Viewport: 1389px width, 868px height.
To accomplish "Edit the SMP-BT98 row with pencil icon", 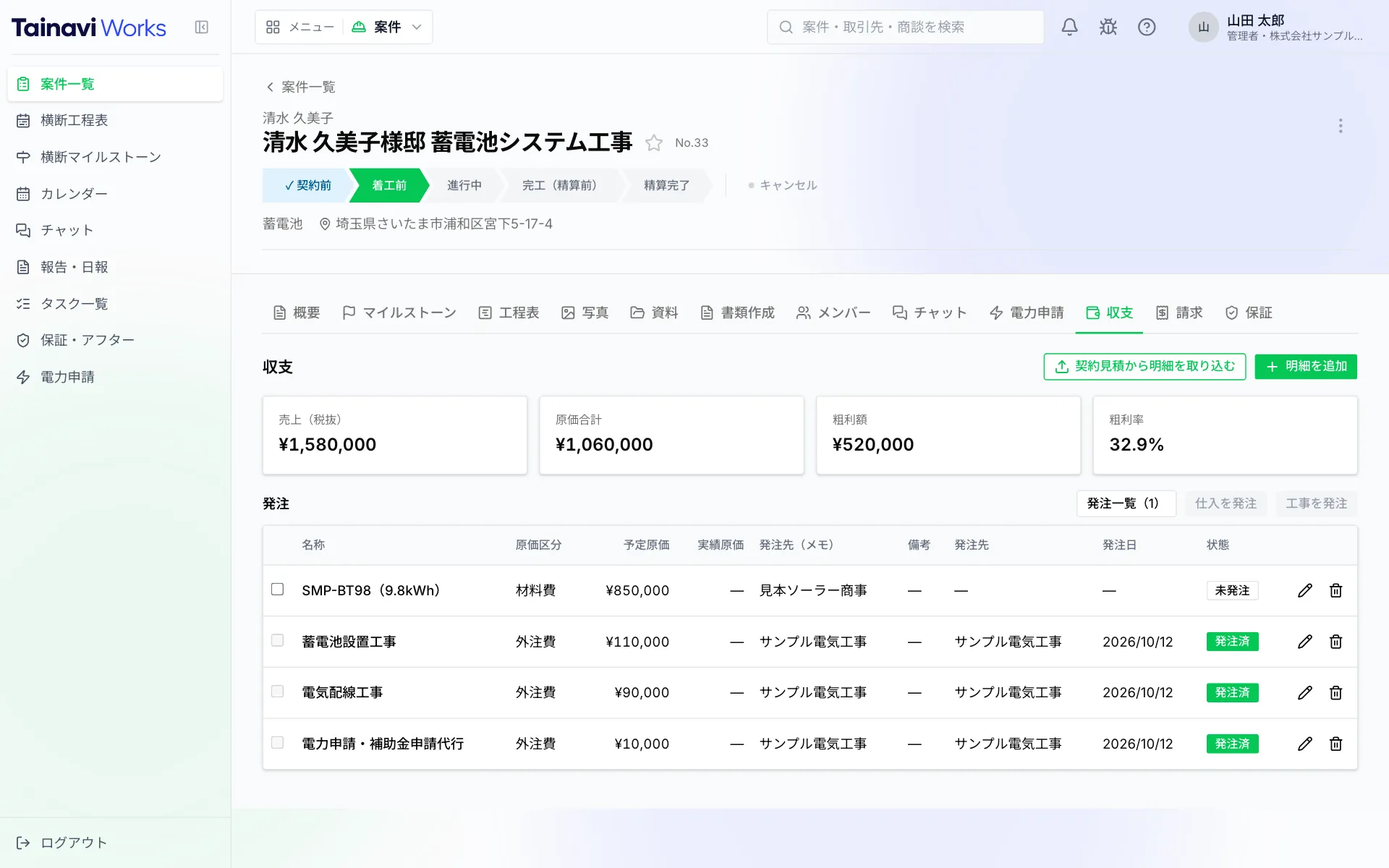I will click(x=1305, y=590).
